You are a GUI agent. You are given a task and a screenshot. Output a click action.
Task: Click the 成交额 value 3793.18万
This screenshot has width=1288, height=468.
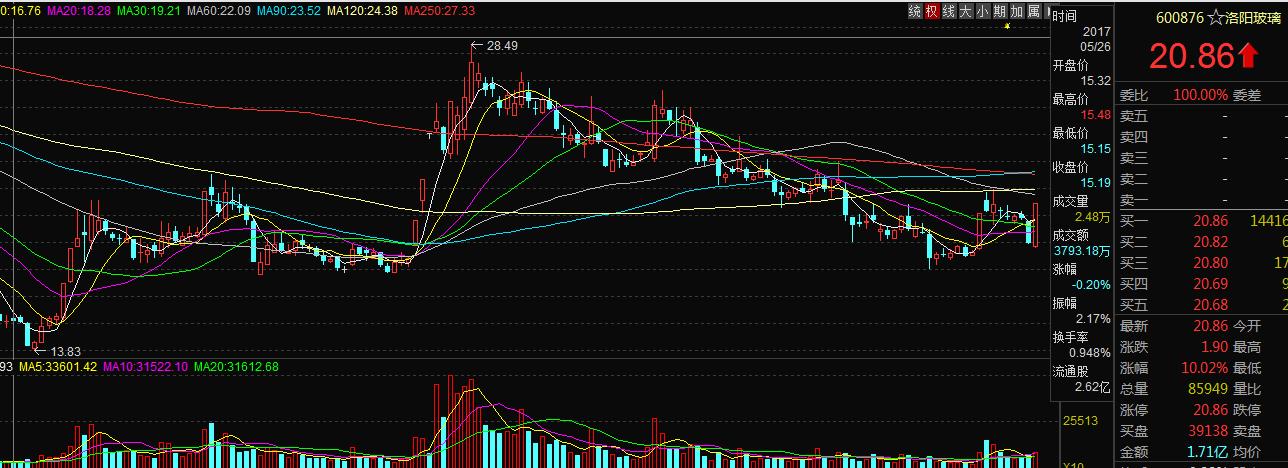1082,252
